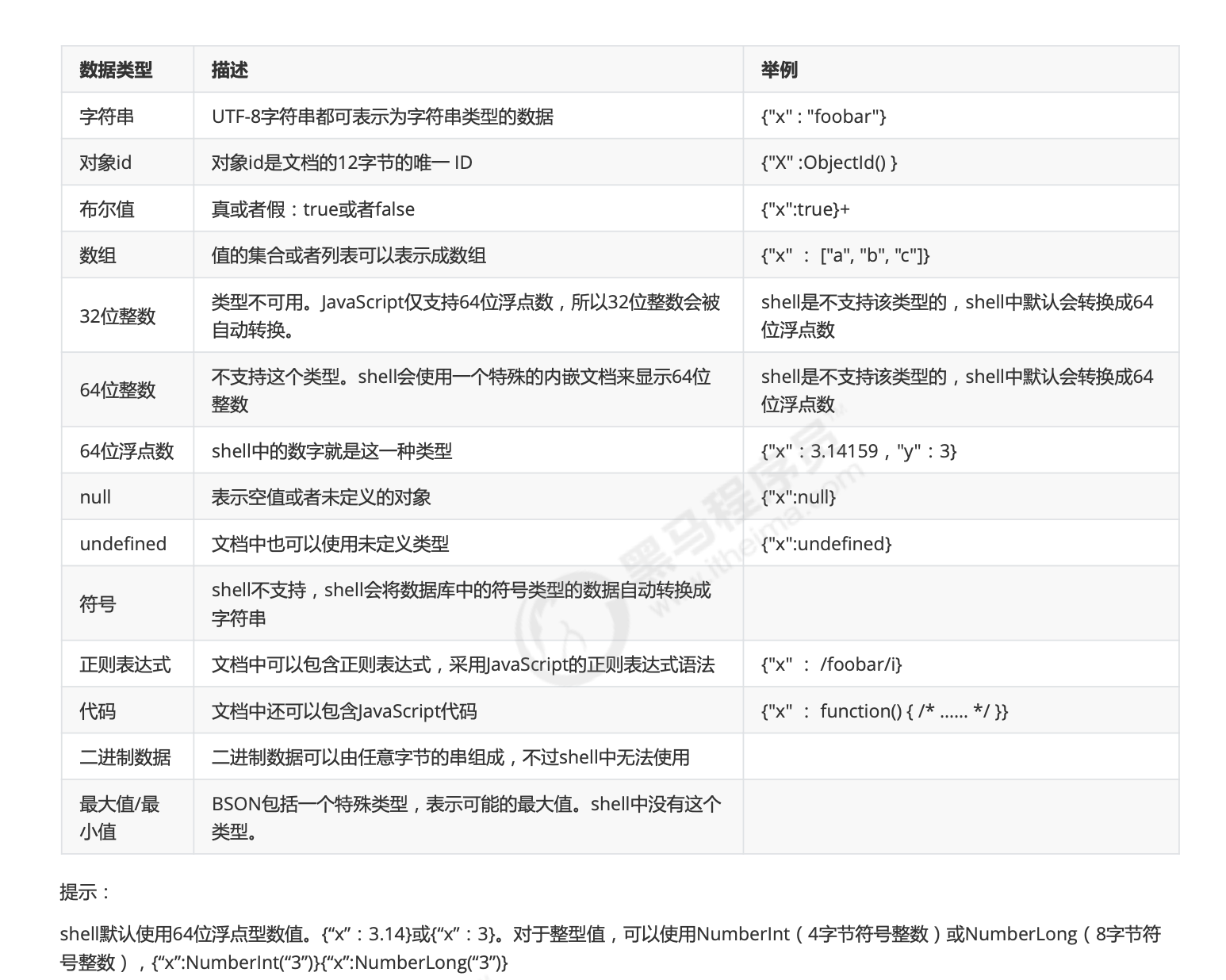Click 'UTF-8字符串都可表示为字符串类型的数据' description
The width and height of the screenshot is (1226, 980).
(382, 117)
